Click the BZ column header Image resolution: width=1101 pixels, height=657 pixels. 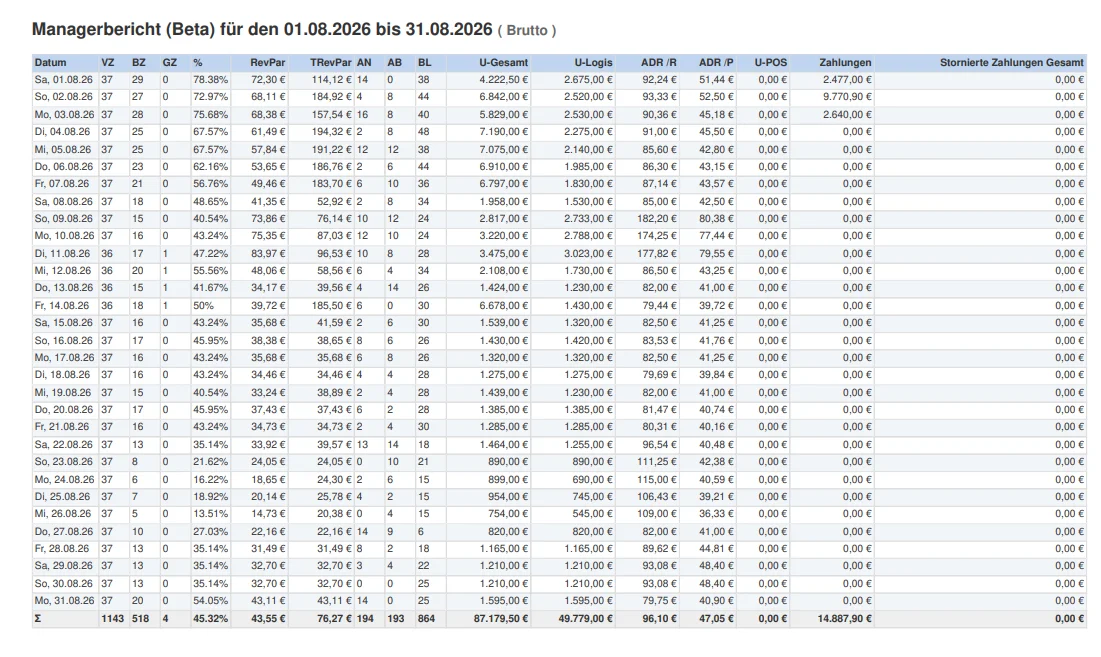point(138,62)
